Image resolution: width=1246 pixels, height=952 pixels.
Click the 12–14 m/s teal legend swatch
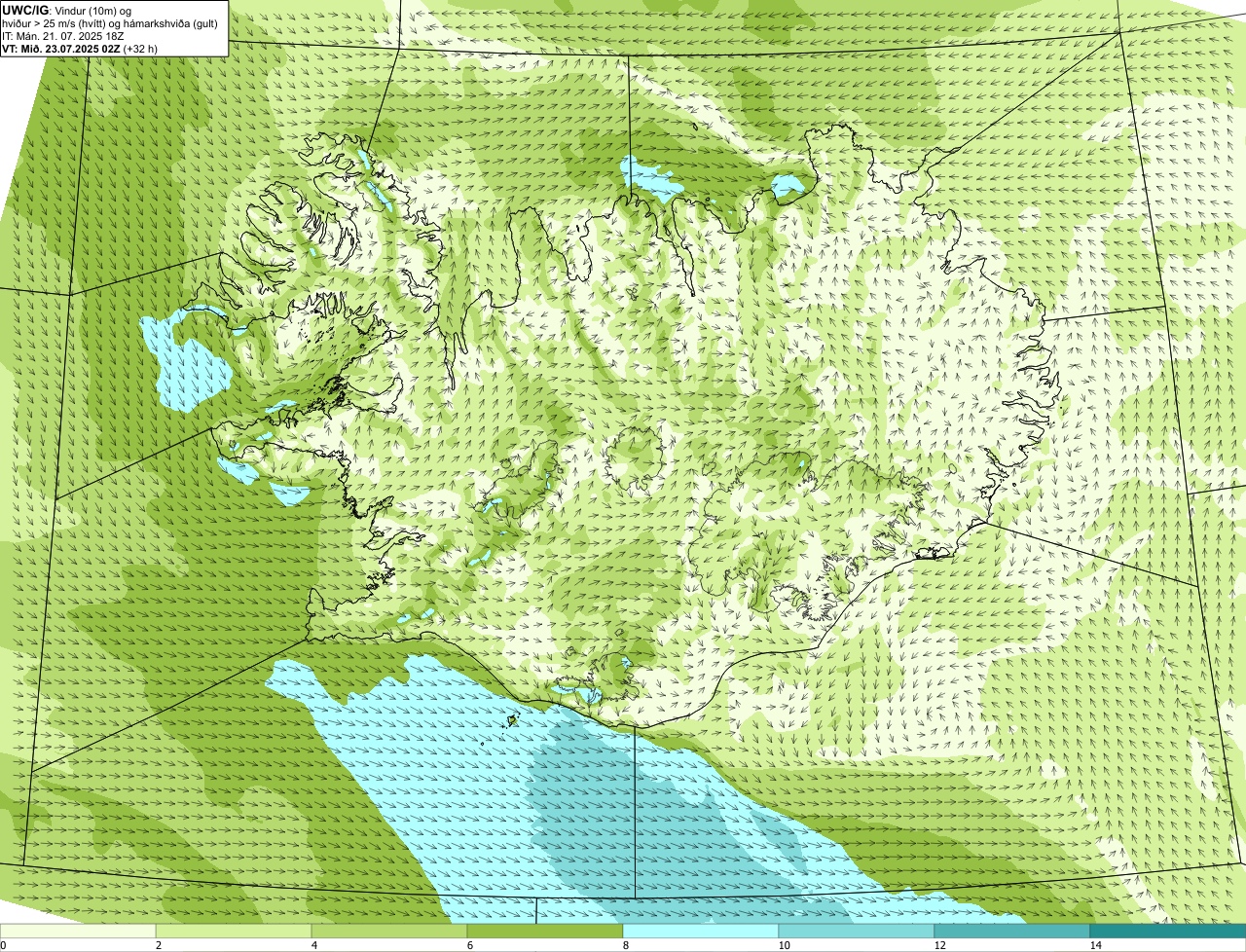(1012, 931)
